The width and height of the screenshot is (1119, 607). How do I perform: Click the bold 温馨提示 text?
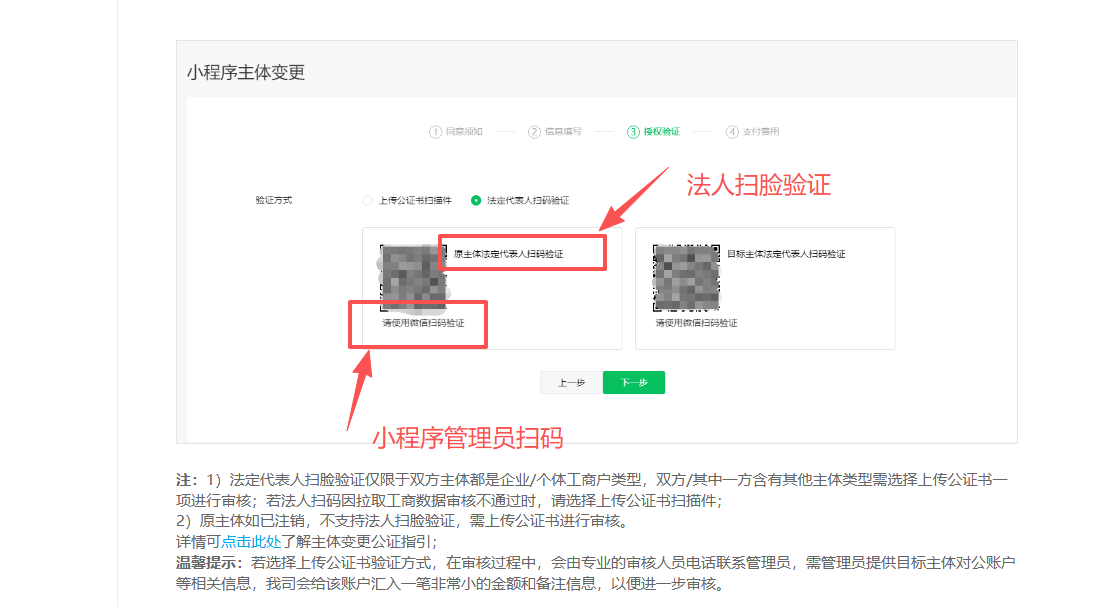(x=209, y=563)
